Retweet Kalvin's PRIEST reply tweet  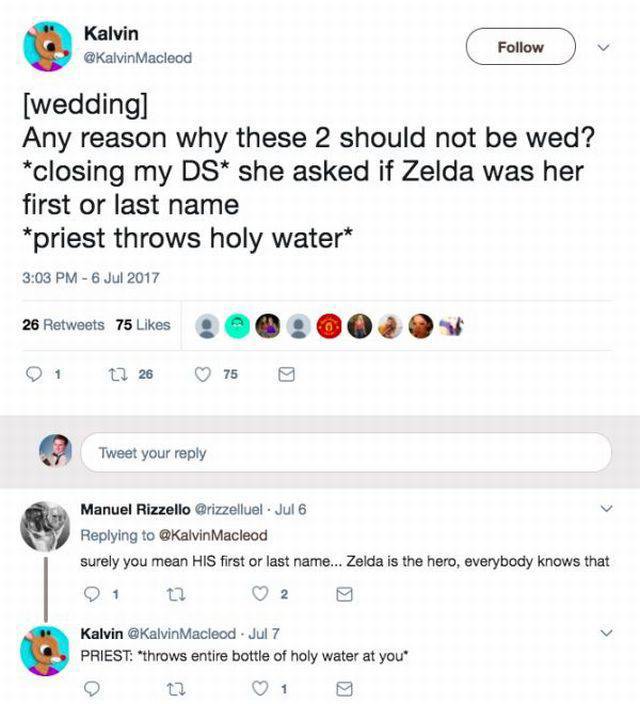tap(176, 688)
